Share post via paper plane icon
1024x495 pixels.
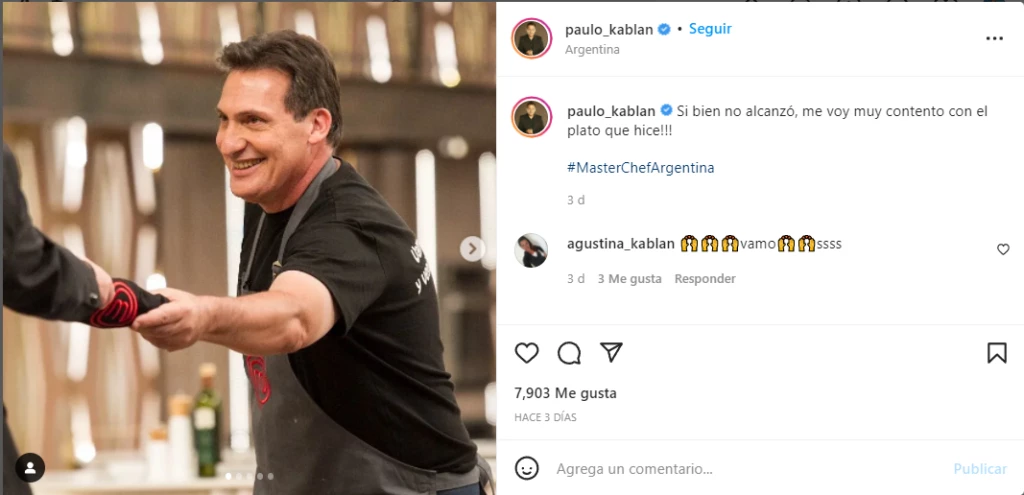611,353
